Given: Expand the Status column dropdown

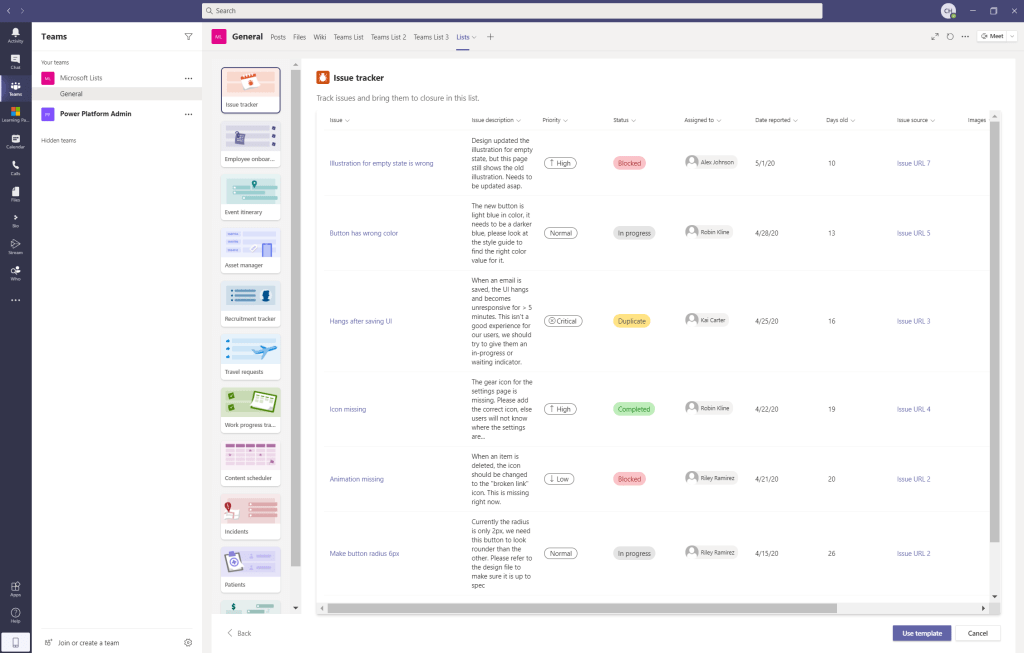Looking at the screenshot, I should (x=633, y=120).
